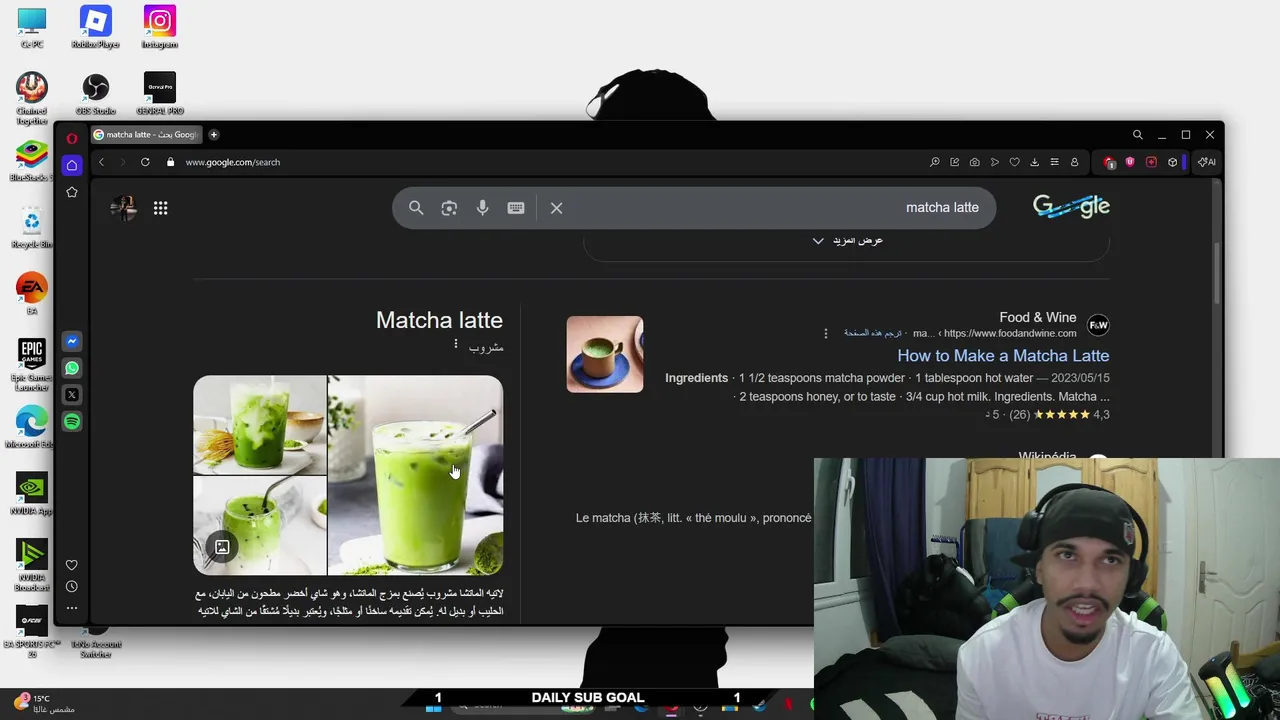The image size is (1280, 720).
Task: Click the Food & Wine site name
Action: click(x=1038, y=318)
